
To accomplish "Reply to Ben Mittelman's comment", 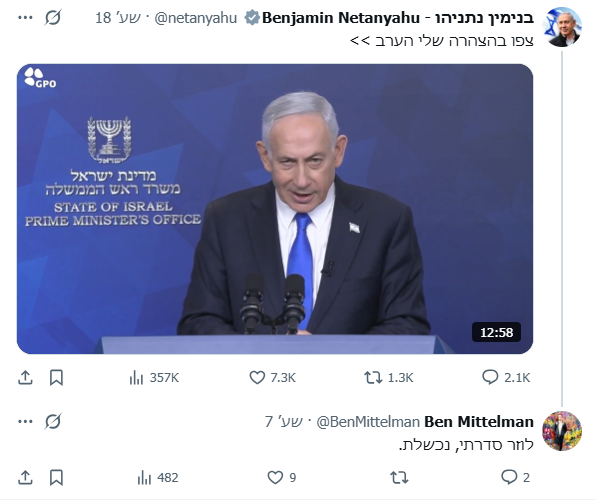I will [515, 477].
